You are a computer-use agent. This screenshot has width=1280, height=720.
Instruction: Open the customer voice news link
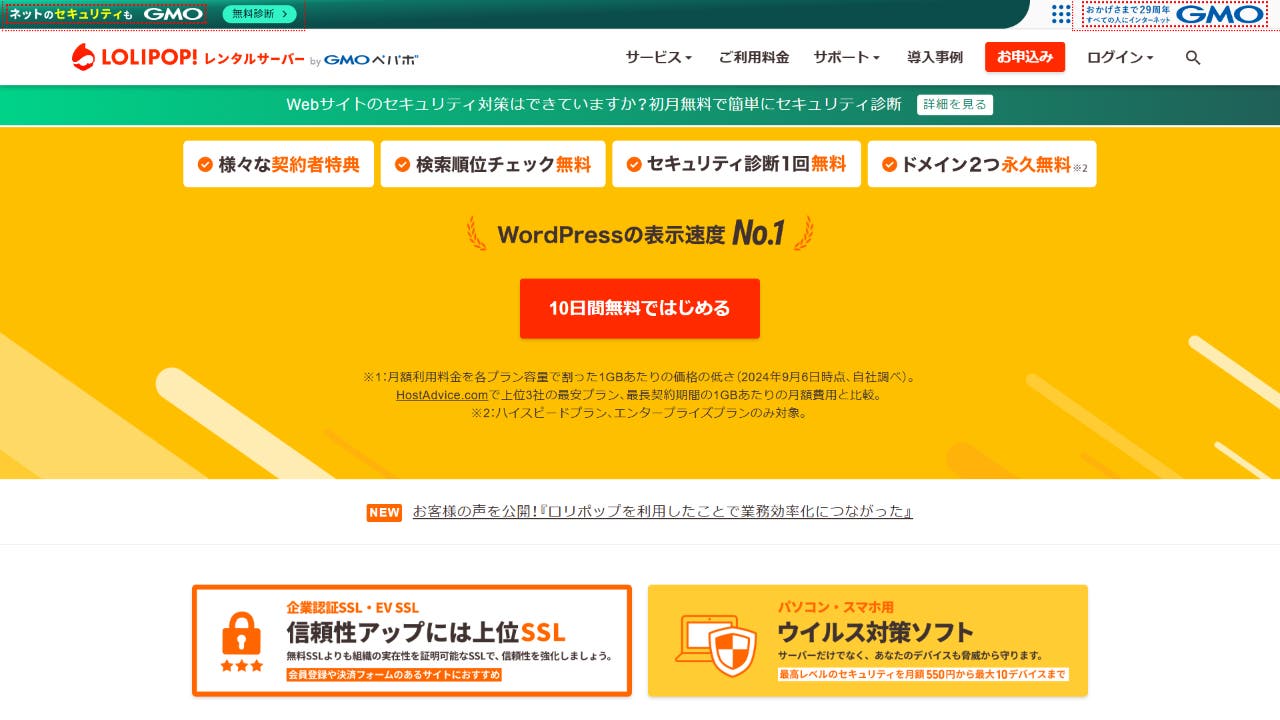pyautogui.click(x=662, y=512)
